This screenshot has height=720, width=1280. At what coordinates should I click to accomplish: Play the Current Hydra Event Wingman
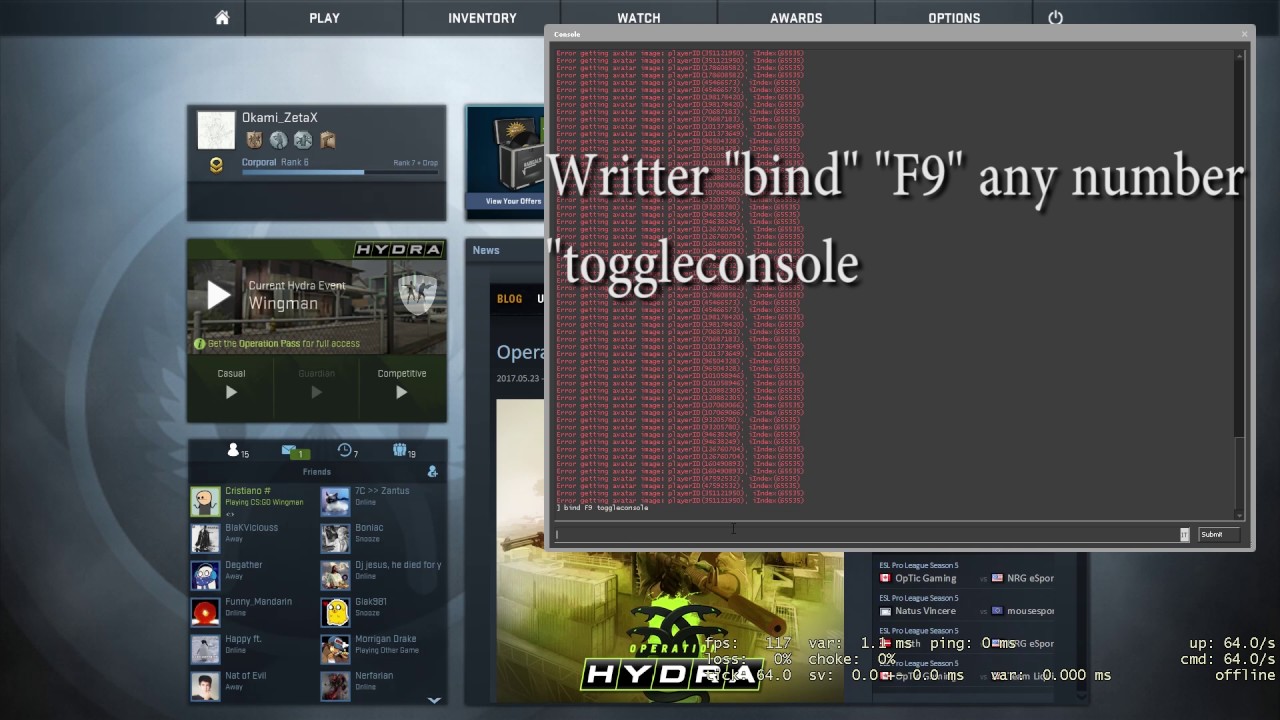(x=219, y=295)
